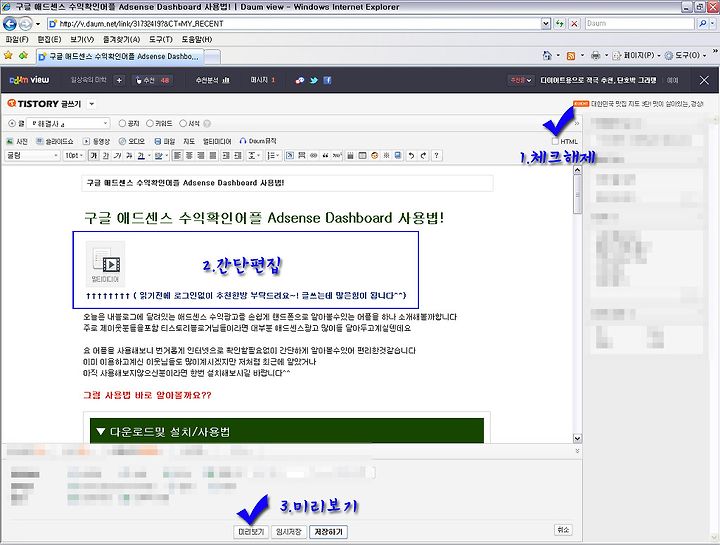Open the category dropdown next to 글
The height and width of the screenshot is (545, 720).
(x=68, y=123)
